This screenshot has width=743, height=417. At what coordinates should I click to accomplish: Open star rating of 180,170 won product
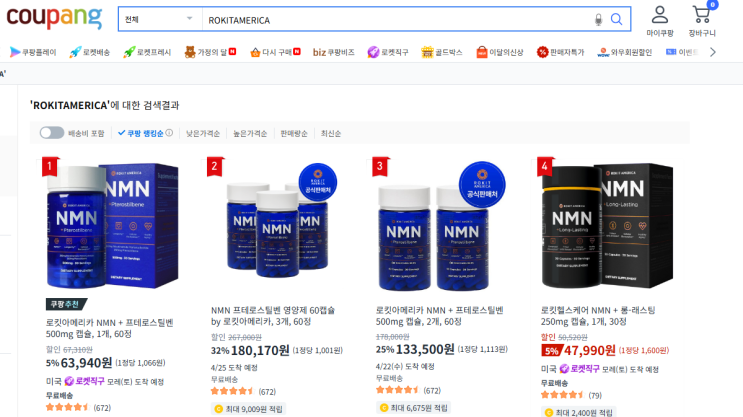point(232,391)
